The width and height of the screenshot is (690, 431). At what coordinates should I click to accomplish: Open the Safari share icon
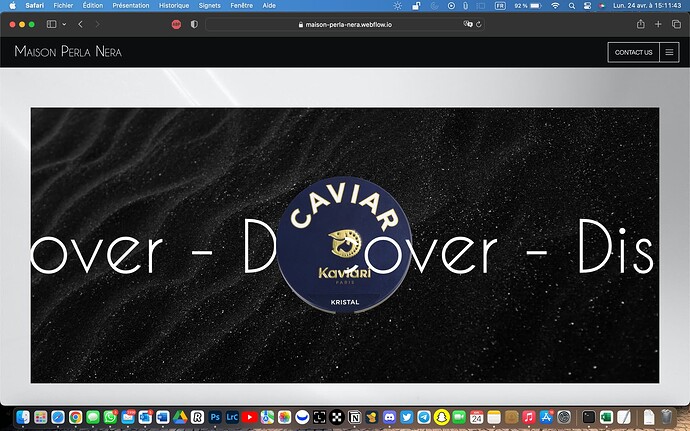click(640, 24)
